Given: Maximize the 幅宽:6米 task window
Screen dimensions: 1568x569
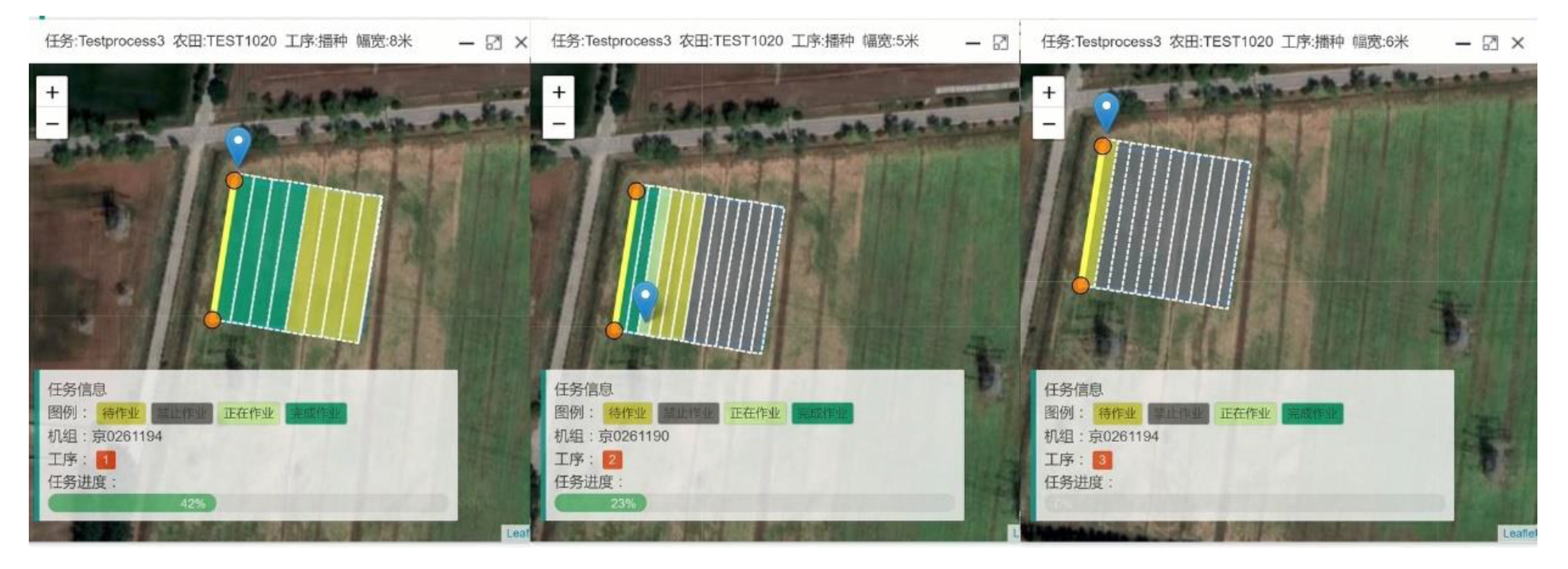Looking at the screenshot, I should click(x=1490, y=43).
